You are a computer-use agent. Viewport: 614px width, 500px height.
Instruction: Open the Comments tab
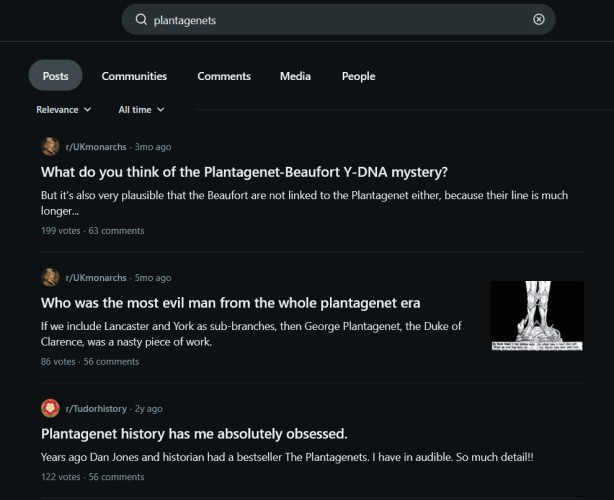pyautogui.click(x=224, y=76)
